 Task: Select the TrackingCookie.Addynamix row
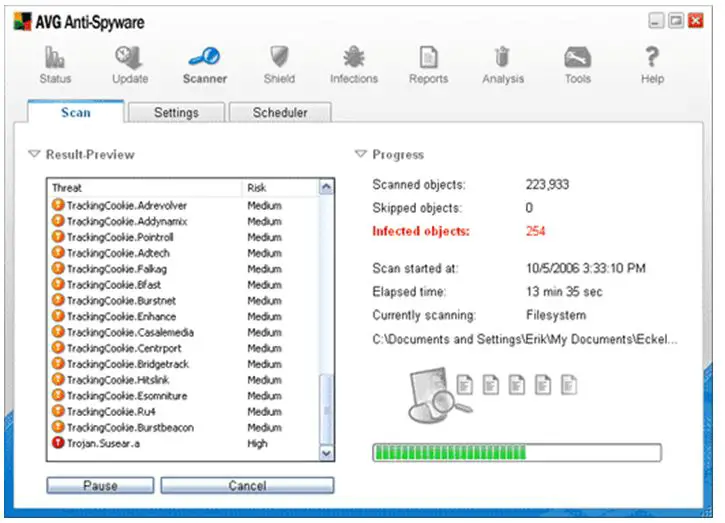click(x=184, y=221)
